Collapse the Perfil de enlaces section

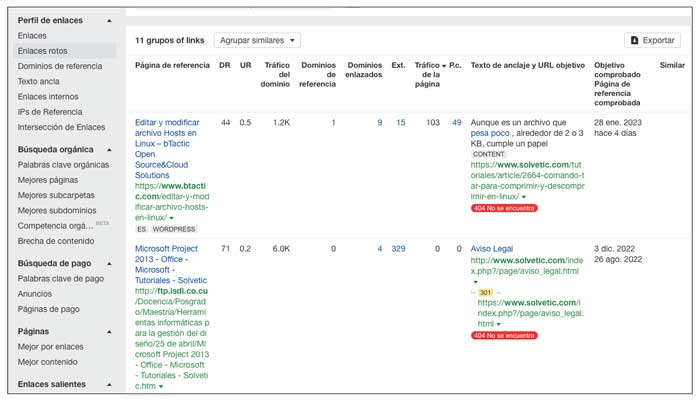(108, 20)
